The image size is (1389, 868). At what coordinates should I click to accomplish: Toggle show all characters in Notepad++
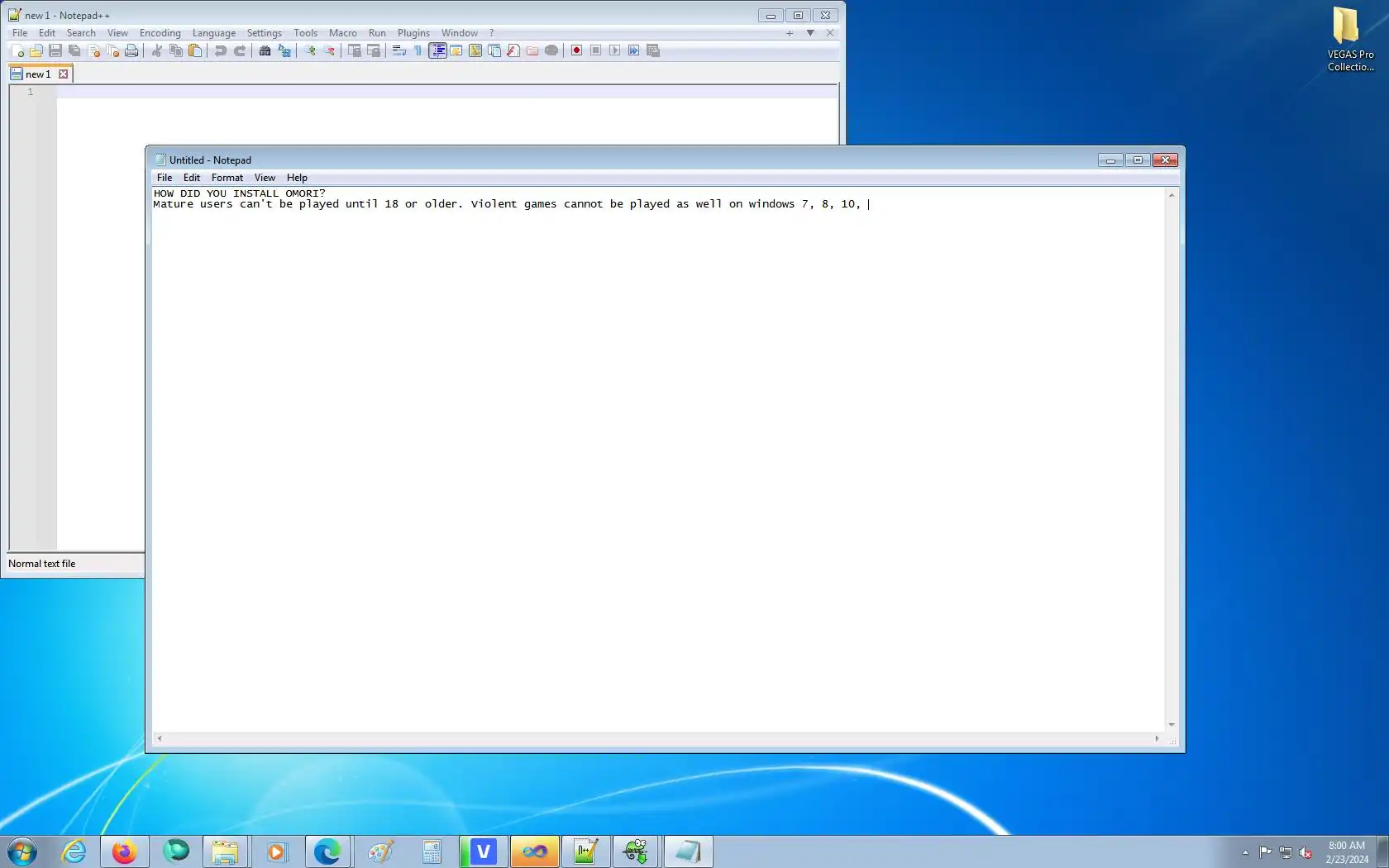click(x=418, y=50)
